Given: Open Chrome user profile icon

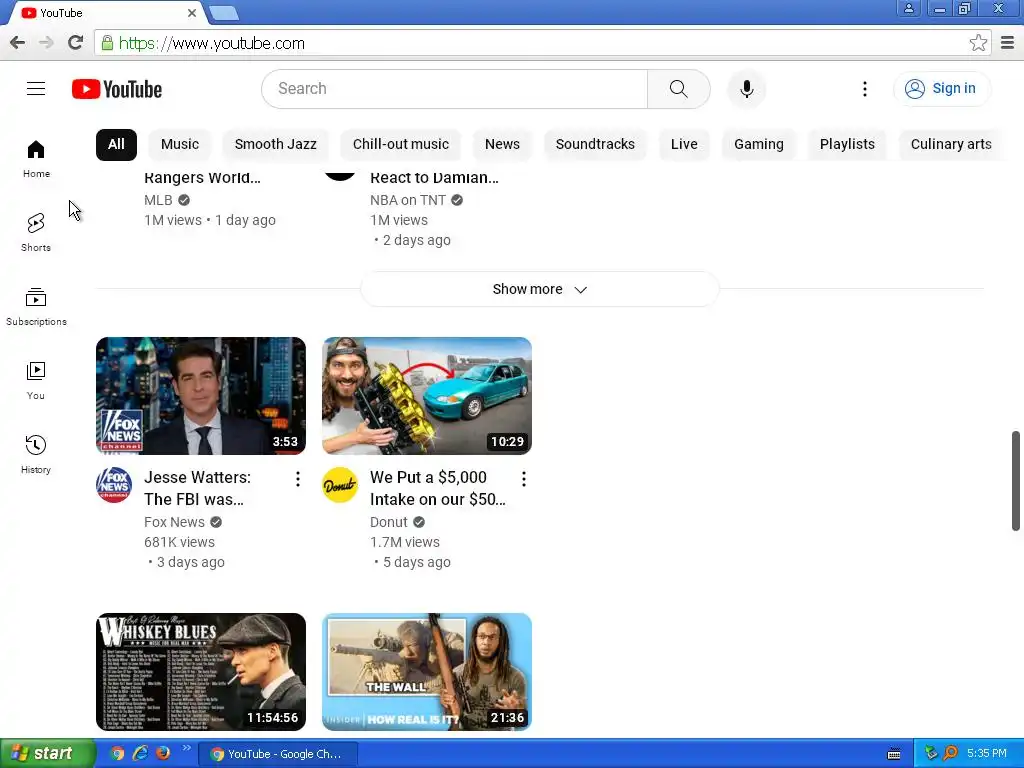Looking at the screenshot, I should [908, 8].
